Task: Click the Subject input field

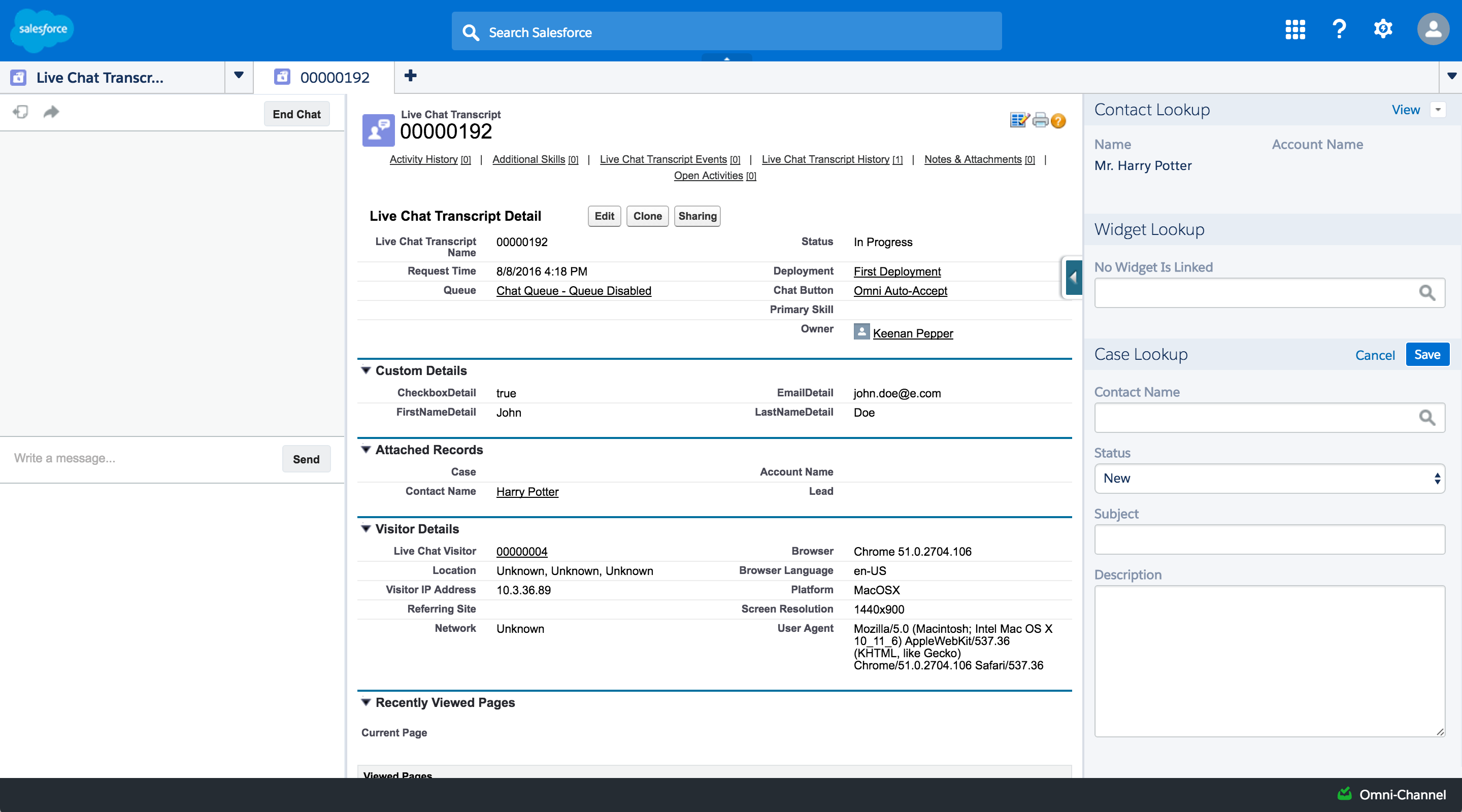Action: [x=1269, y=539]
